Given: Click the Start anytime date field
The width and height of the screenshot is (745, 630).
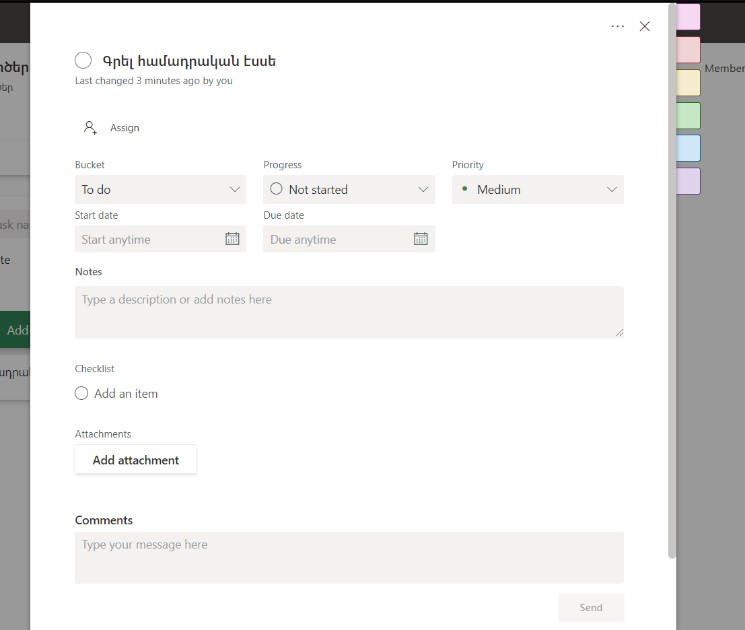Looking at the screenshot, I should pyautogui.click(x=160, y=239).
